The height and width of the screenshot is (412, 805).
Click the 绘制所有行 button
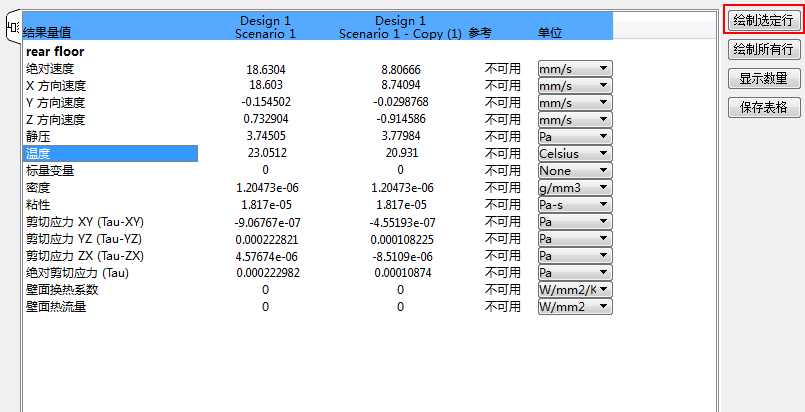(x=764, y=50)
